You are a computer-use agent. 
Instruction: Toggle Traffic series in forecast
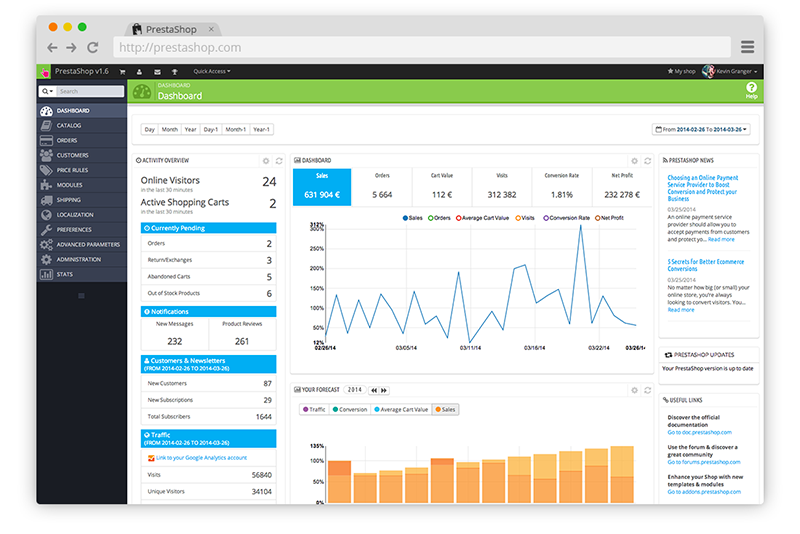(314, 410)
